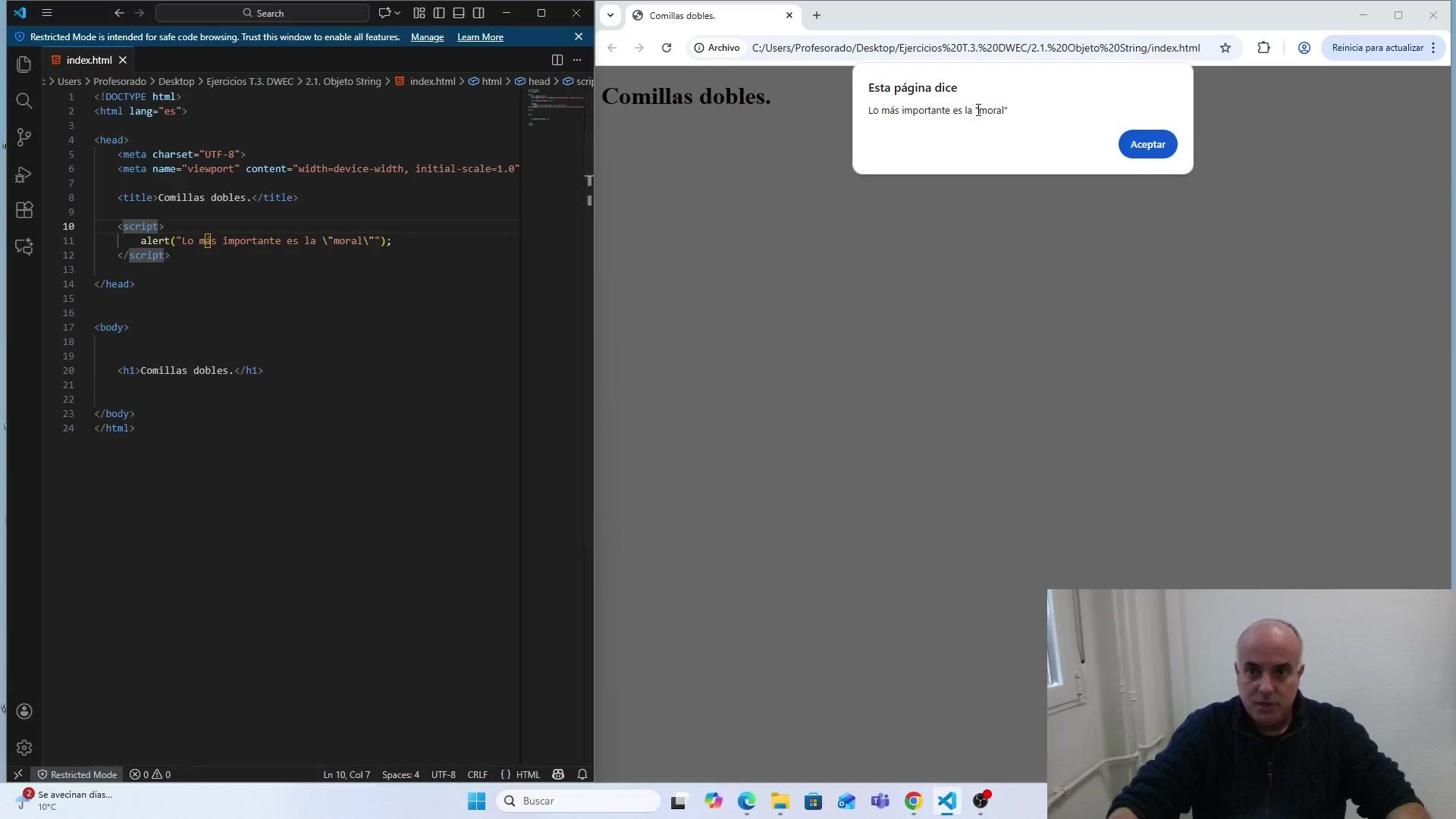This screenshot has height=819, width=1456.
Task: Dismiss the Restricted Mode banner
Action: coord(579,36)
